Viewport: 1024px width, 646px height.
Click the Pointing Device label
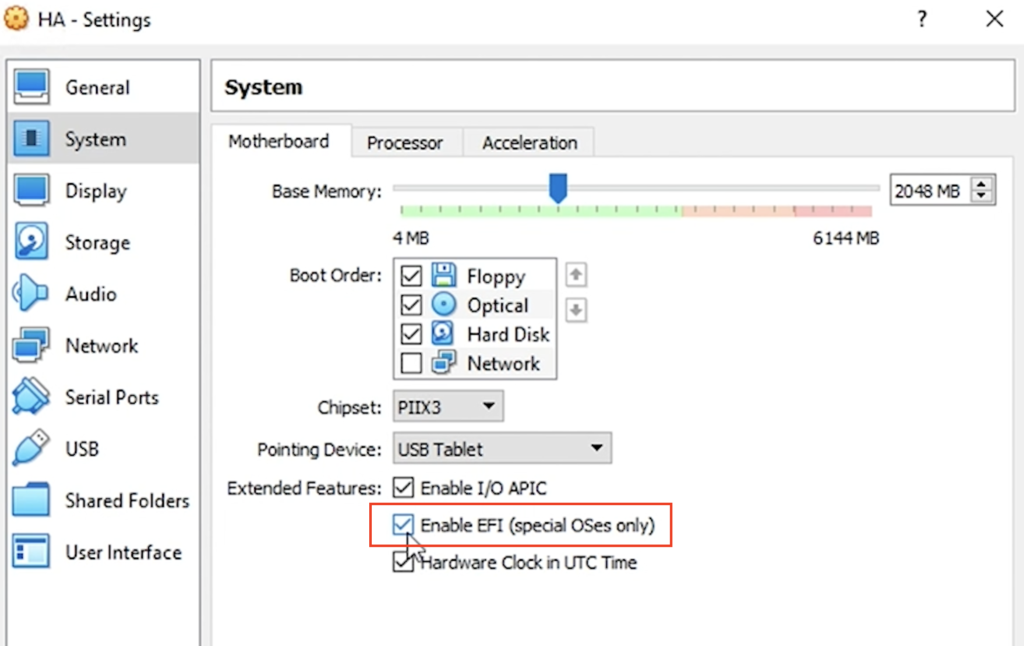pos(319,449)
